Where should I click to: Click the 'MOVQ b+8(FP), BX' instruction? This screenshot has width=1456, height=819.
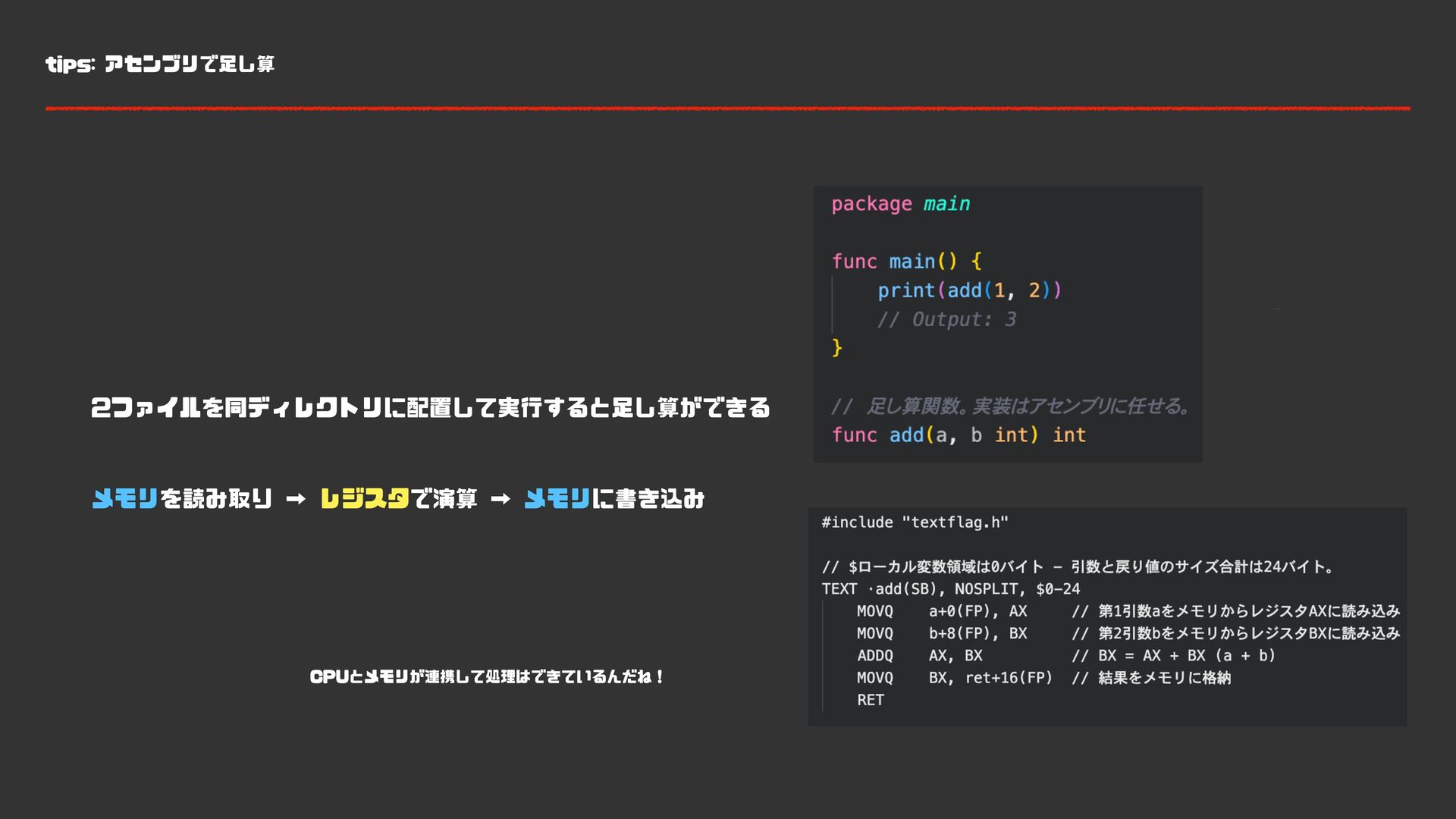click(x=942, y=633)
